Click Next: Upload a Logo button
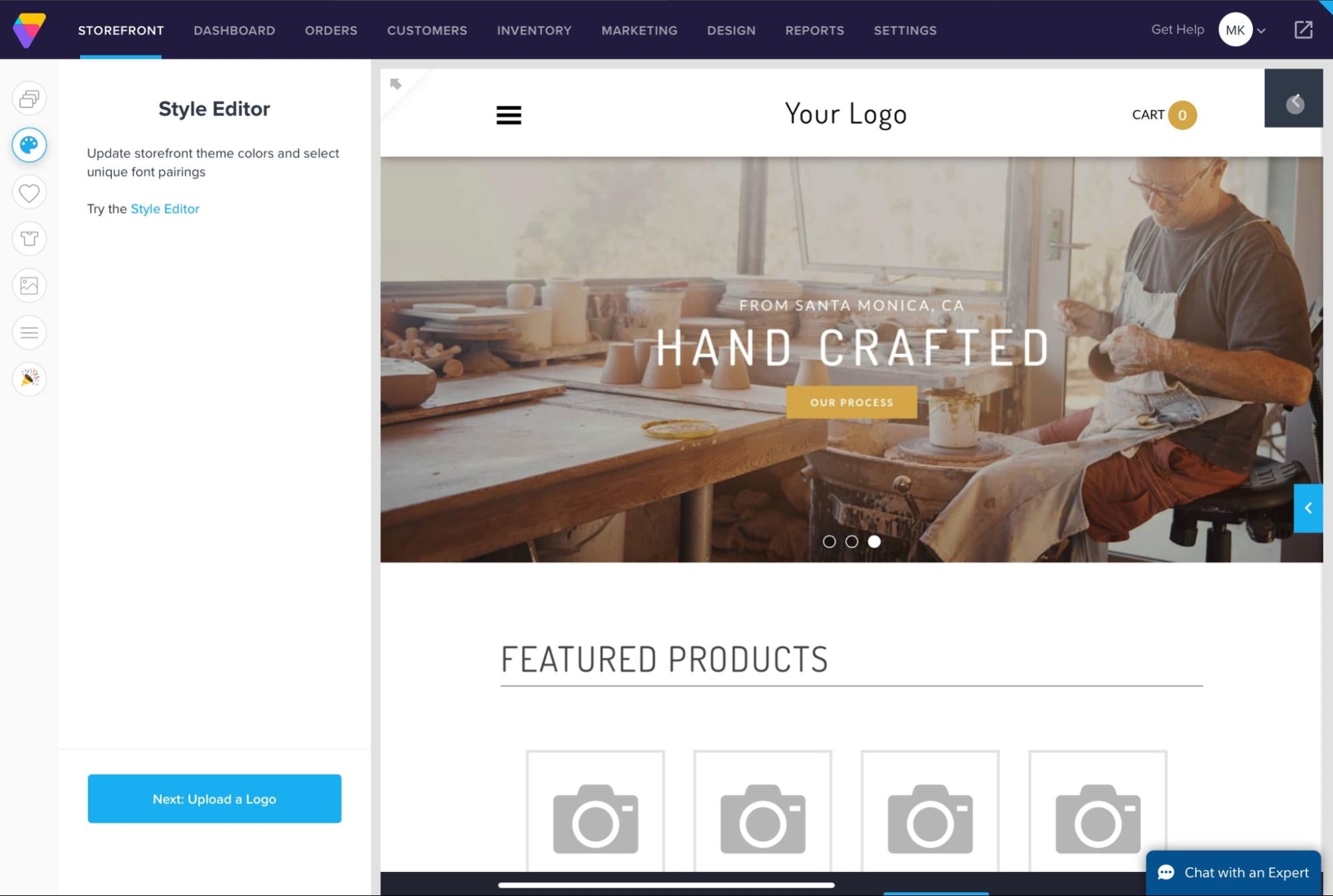Image resolution: width=1333 pixels, height=896 pixels. coord(214,798)
